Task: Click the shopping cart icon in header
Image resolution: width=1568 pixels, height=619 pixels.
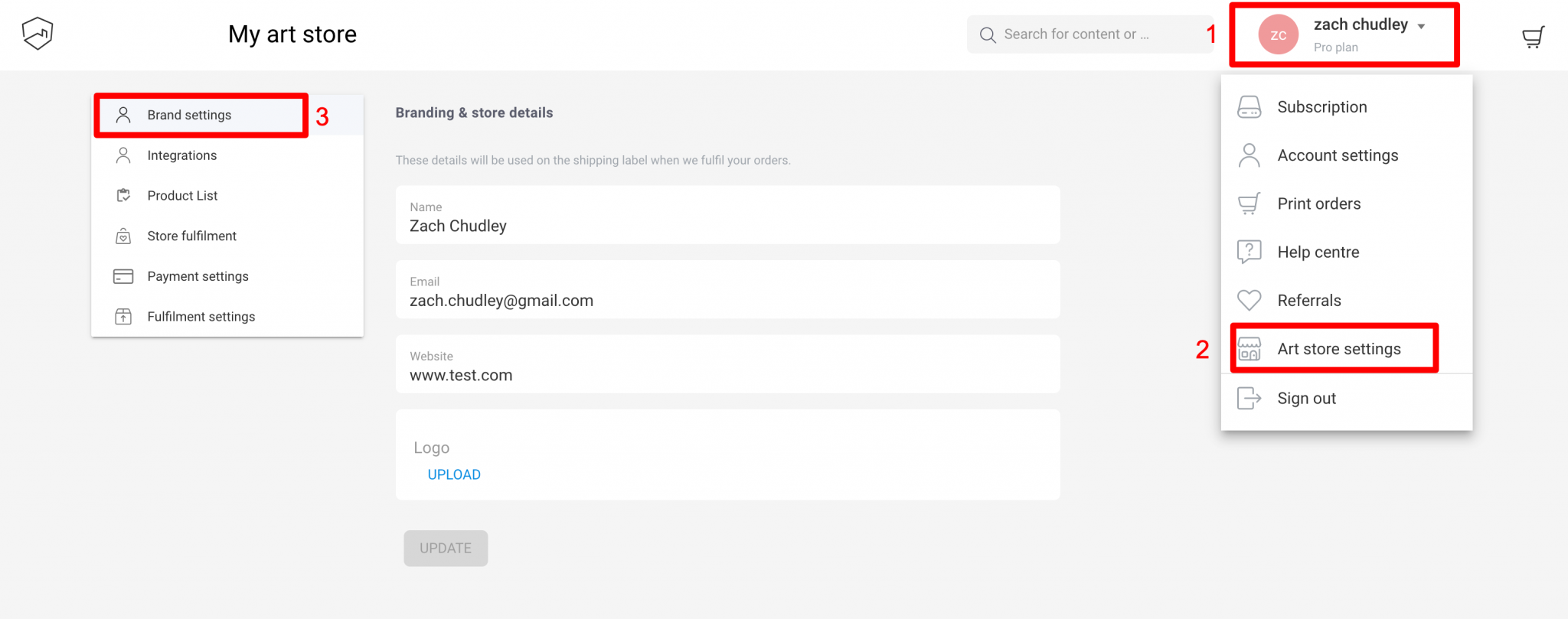Action: point(1533,37)
